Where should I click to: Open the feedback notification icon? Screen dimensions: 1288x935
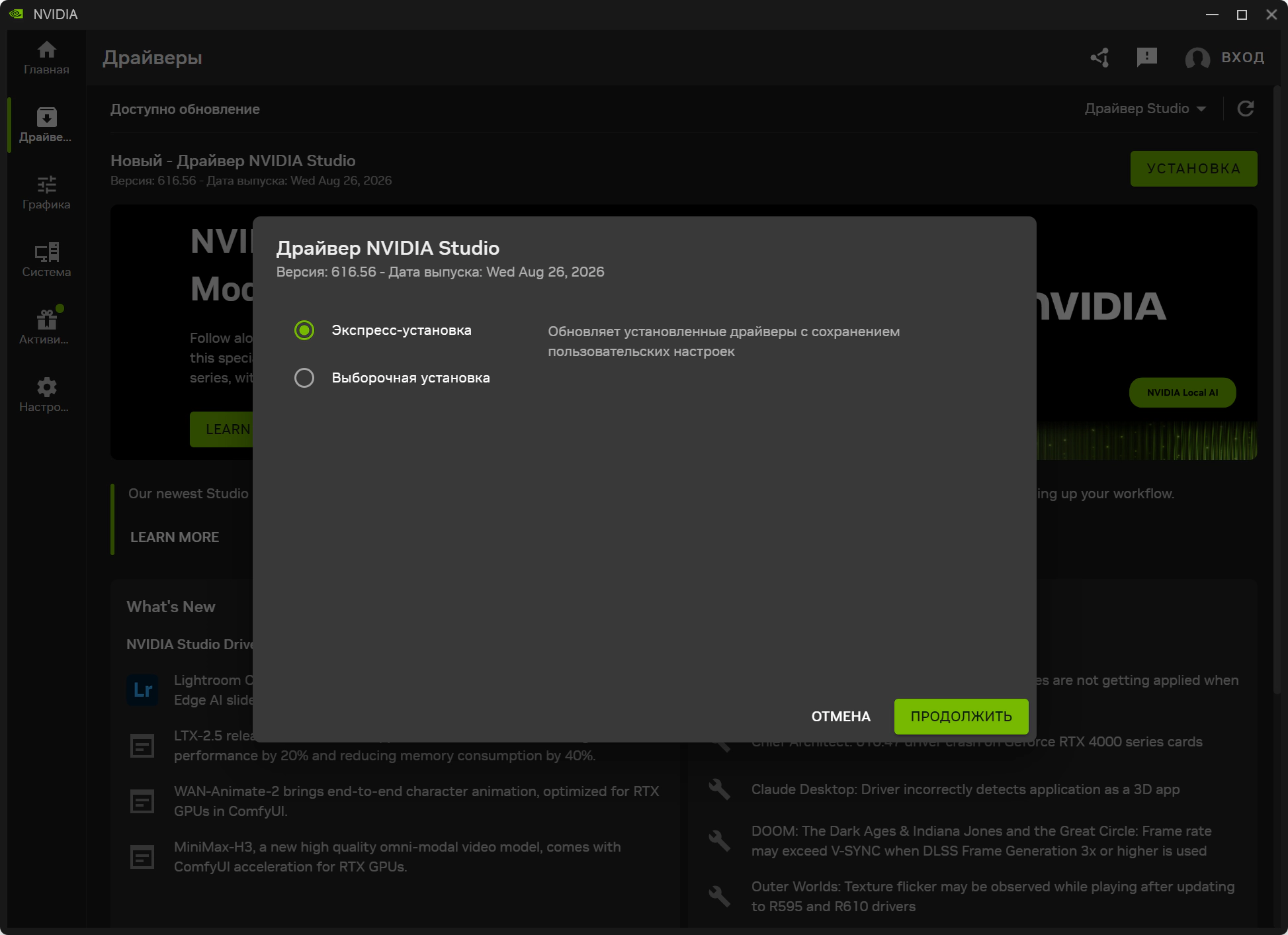[x=1146, y=58]
